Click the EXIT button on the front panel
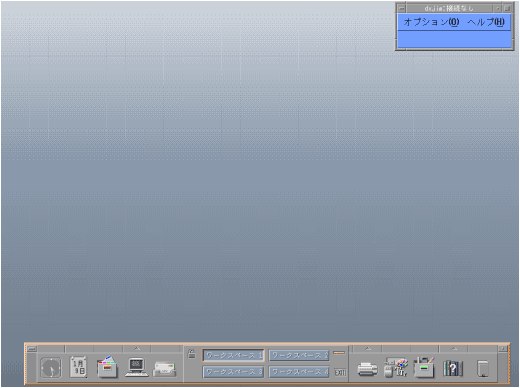 (x=340, y=372)
